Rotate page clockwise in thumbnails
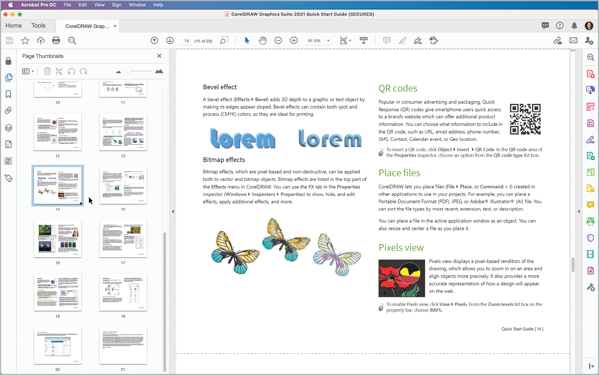The height and width of the screenshot is (375, 599). point(83,71)
